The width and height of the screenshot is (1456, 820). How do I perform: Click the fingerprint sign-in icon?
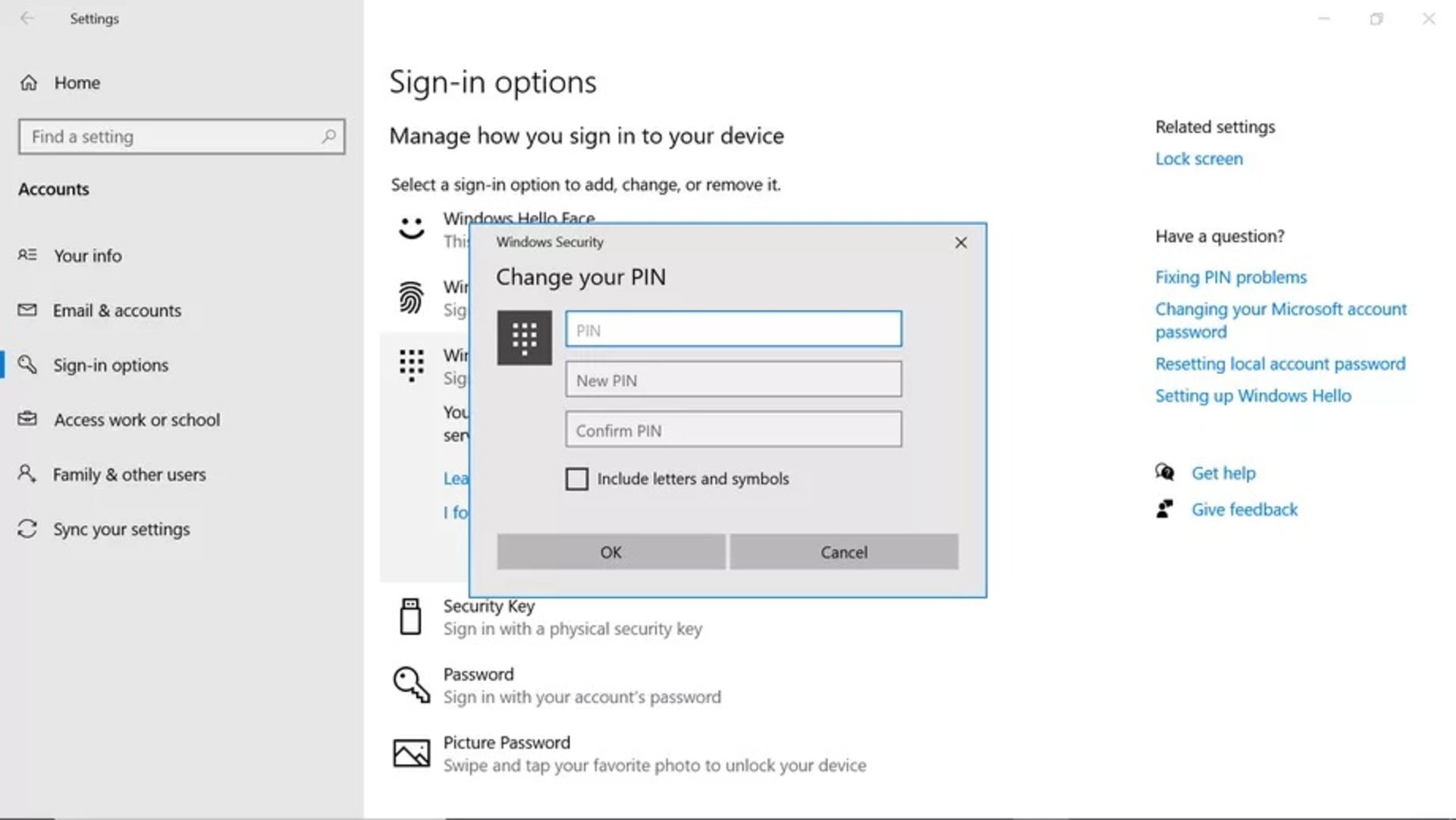[411, 297]
